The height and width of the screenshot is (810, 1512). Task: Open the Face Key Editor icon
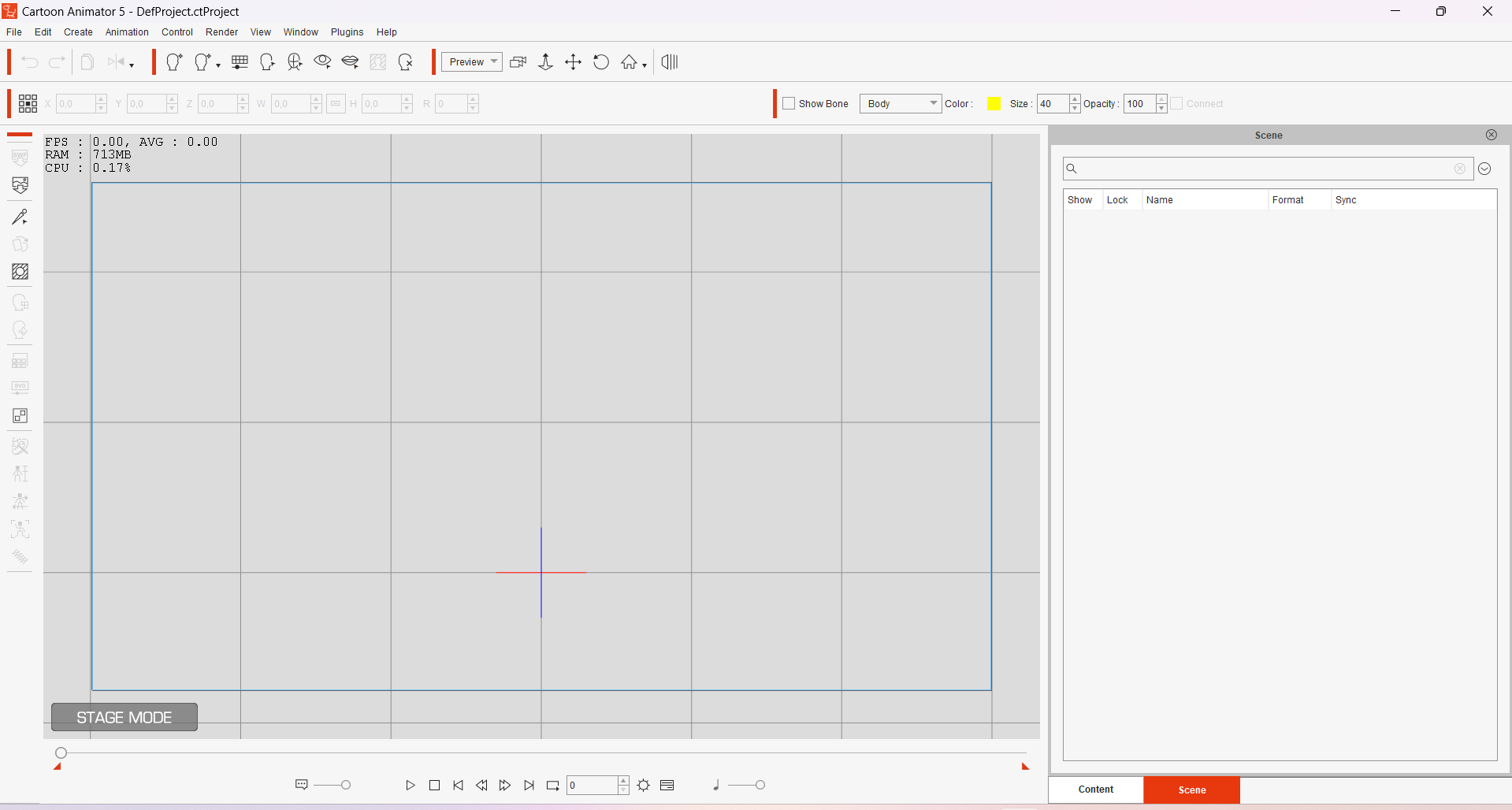(295, 62)
